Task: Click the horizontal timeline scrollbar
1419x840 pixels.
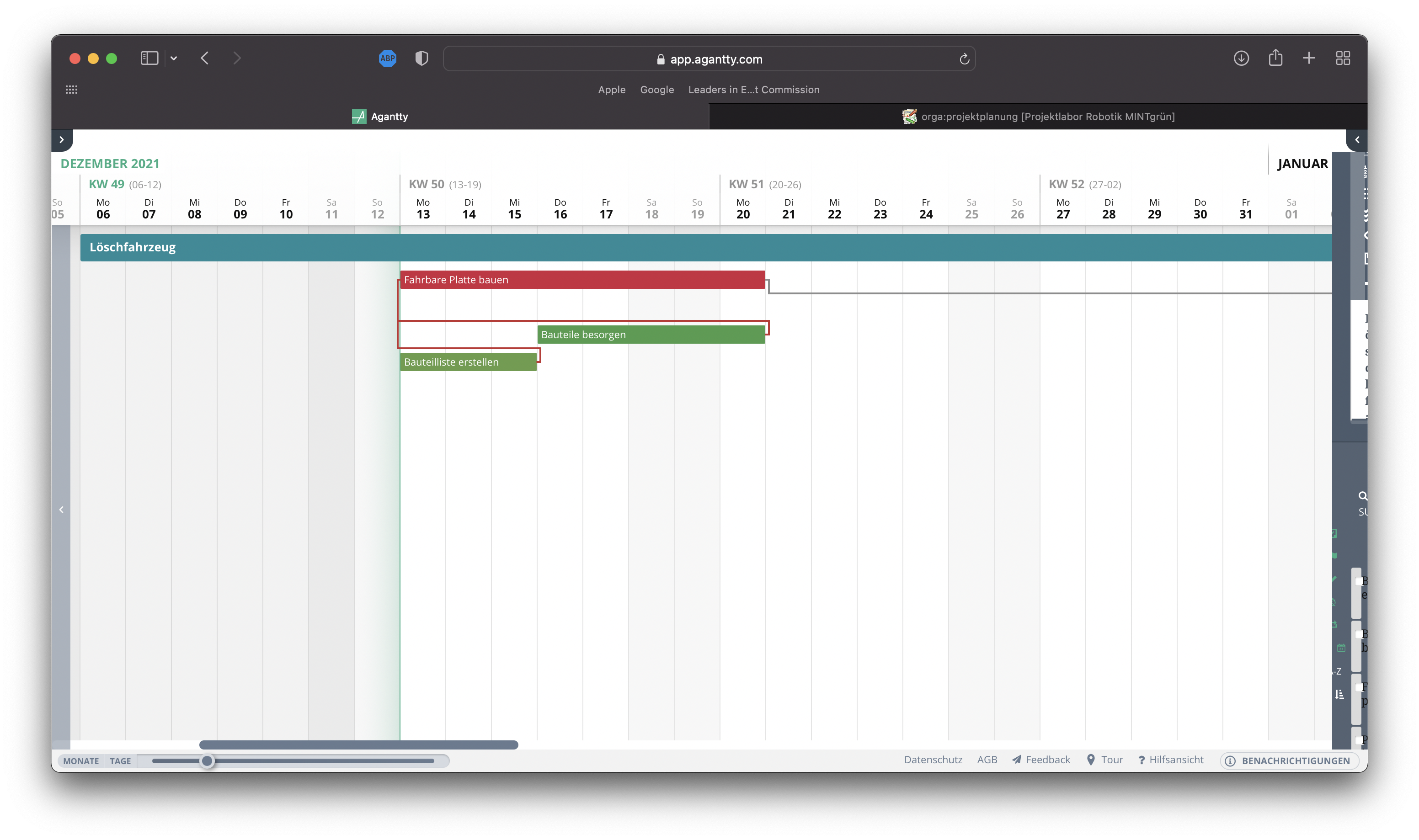Action: click(x=358, y=745)
